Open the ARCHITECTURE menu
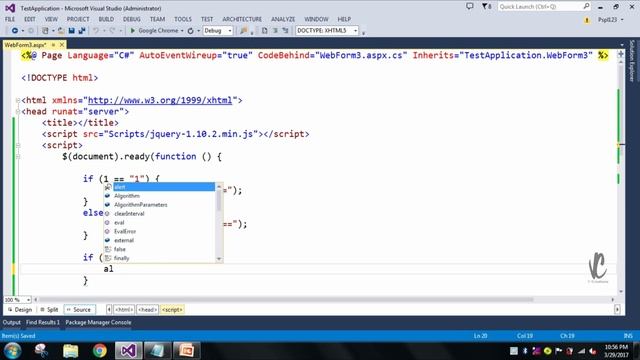The height and width of the screenshot is (360, 640). 242,19
